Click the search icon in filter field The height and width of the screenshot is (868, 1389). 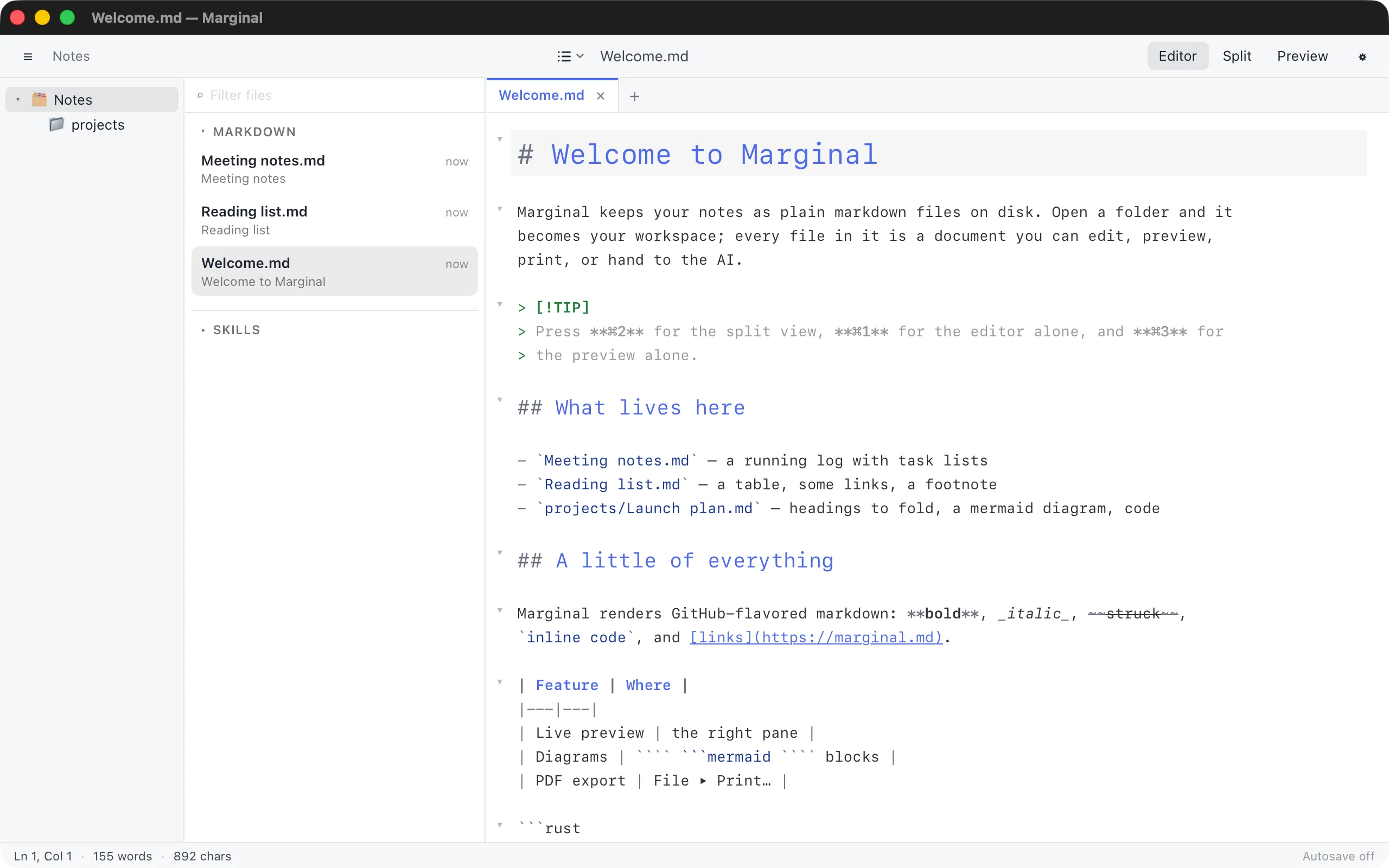coord(200,95)
